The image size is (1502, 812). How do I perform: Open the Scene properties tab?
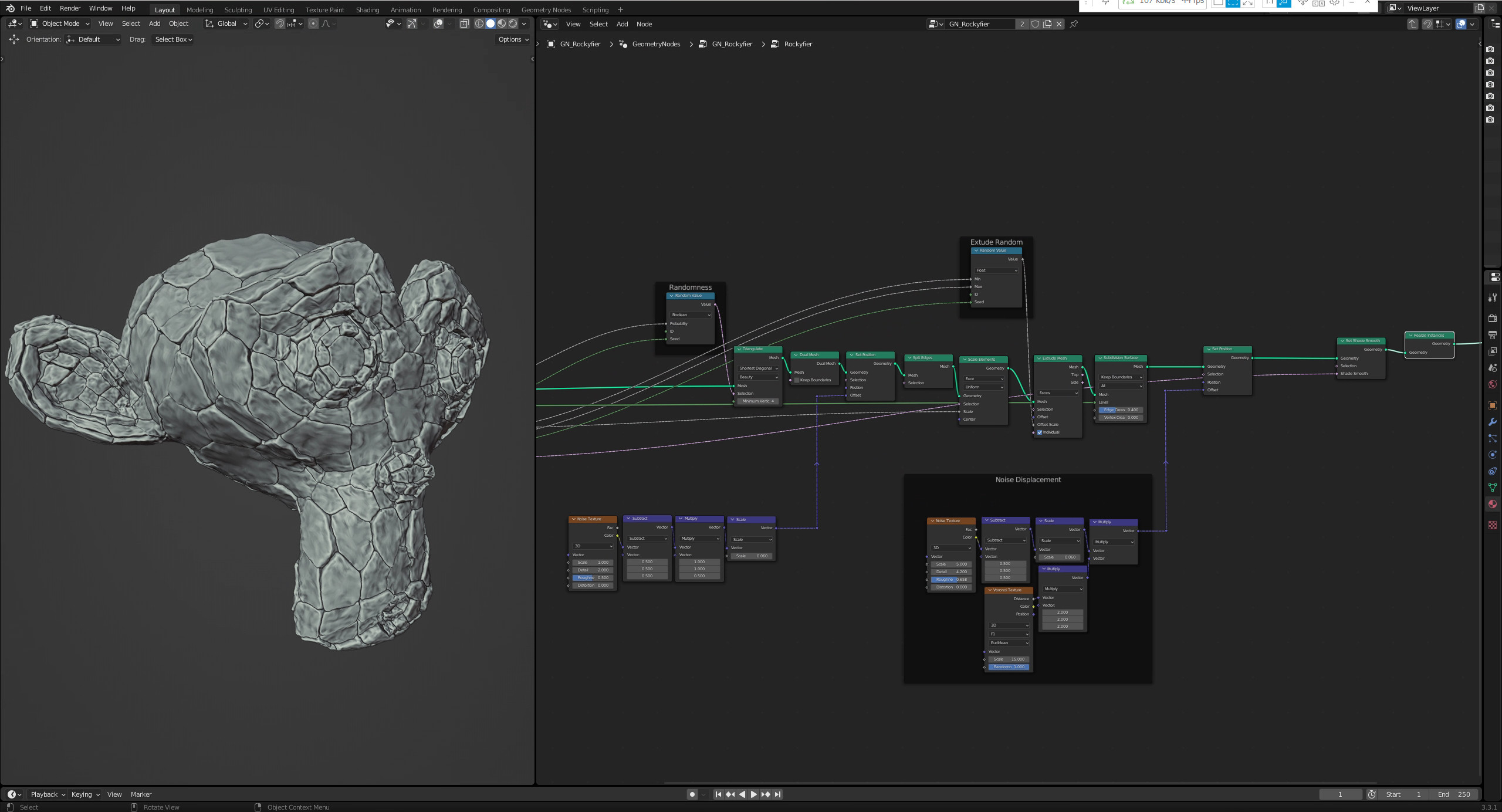tap(1493, 368)
